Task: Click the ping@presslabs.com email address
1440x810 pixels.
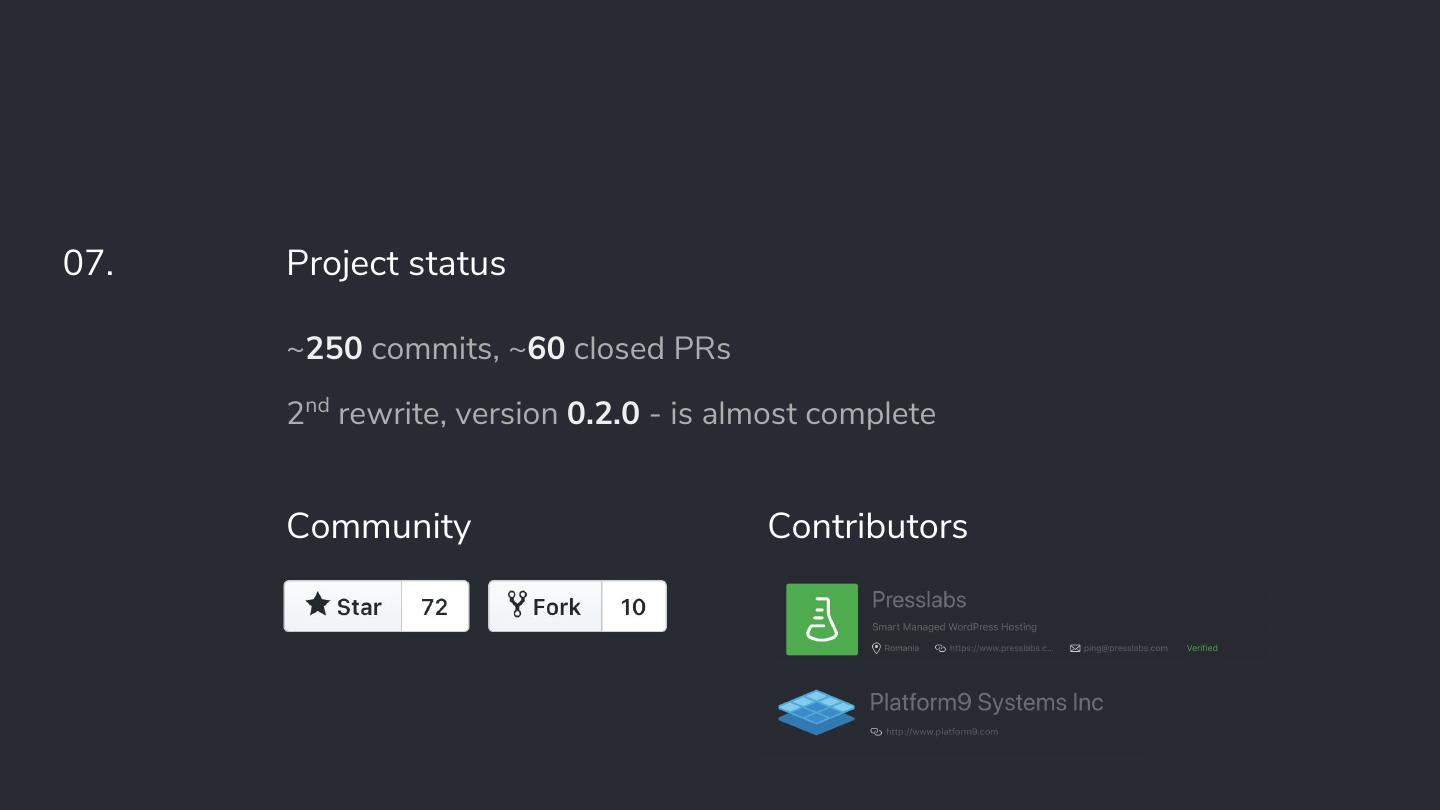Action: (1125, 648)
